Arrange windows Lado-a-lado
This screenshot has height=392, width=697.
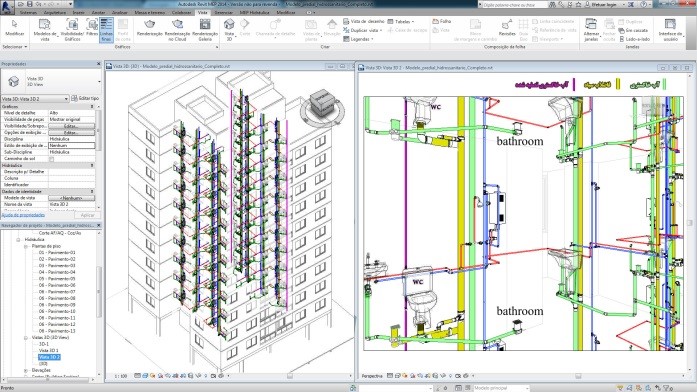coord(634,39)
